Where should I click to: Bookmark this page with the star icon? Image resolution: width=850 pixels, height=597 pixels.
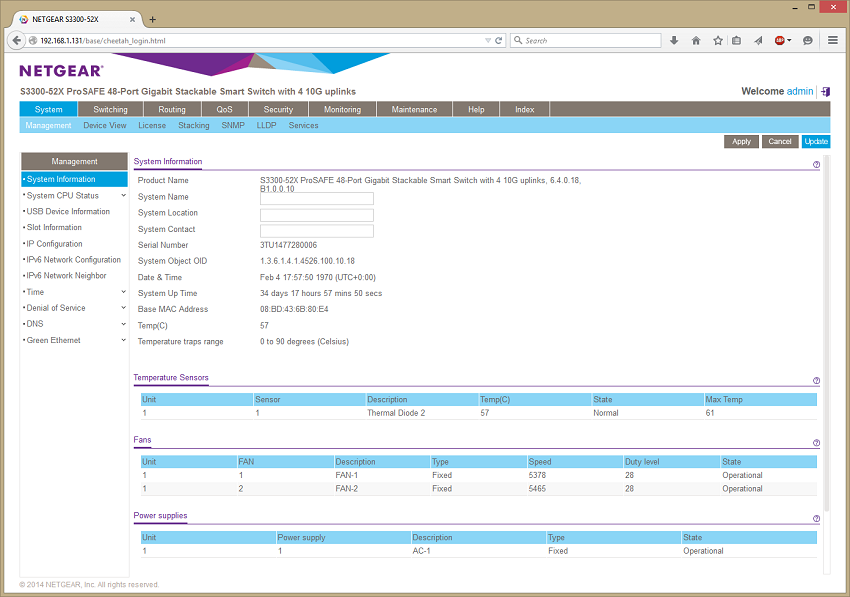[718, 41]
